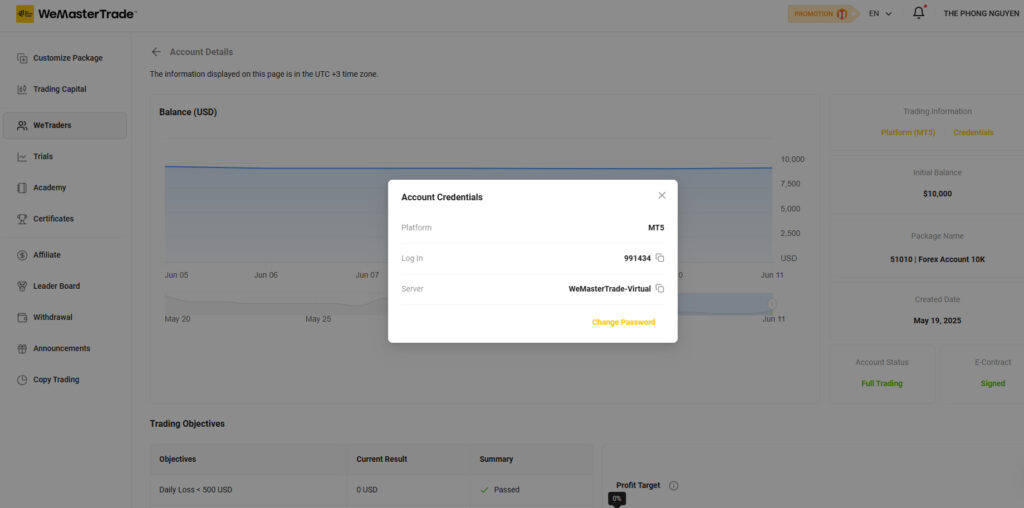Click the Affiliate dollar icon
Screen dimensions: 1024x508
coord(22,255)
